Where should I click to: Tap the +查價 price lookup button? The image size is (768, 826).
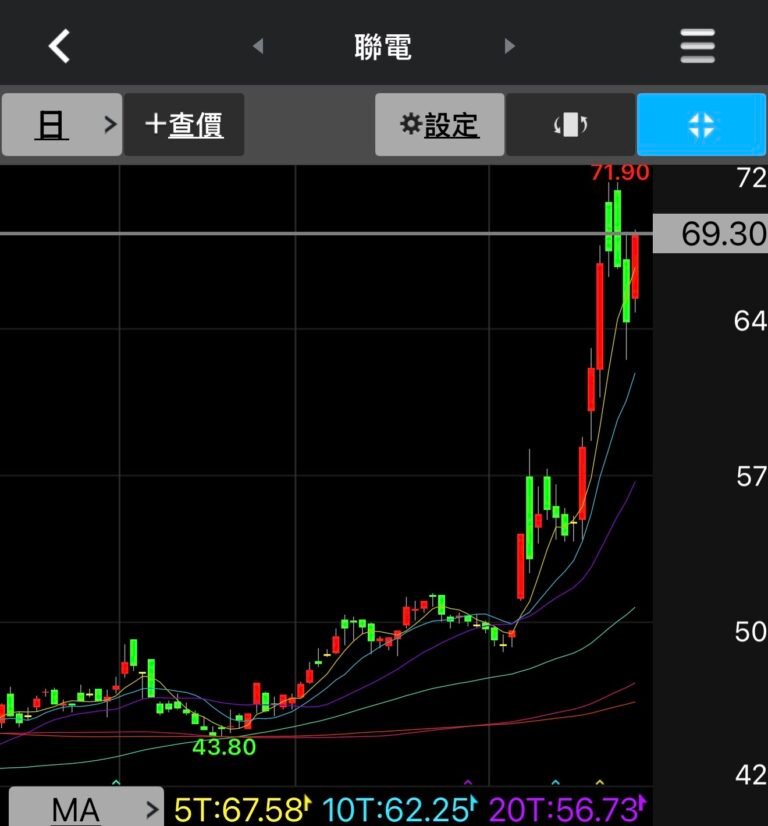coord(184,125)
